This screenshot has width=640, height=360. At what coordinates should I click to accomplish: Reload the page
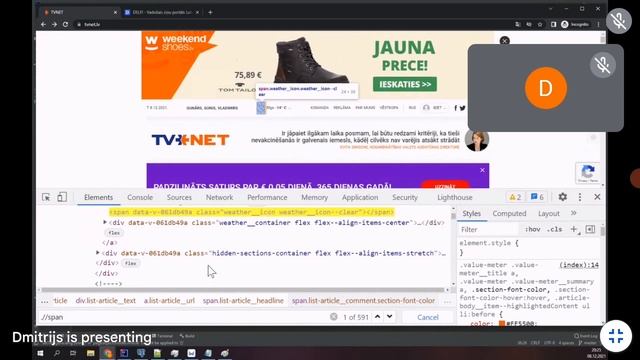coord(65,24)
